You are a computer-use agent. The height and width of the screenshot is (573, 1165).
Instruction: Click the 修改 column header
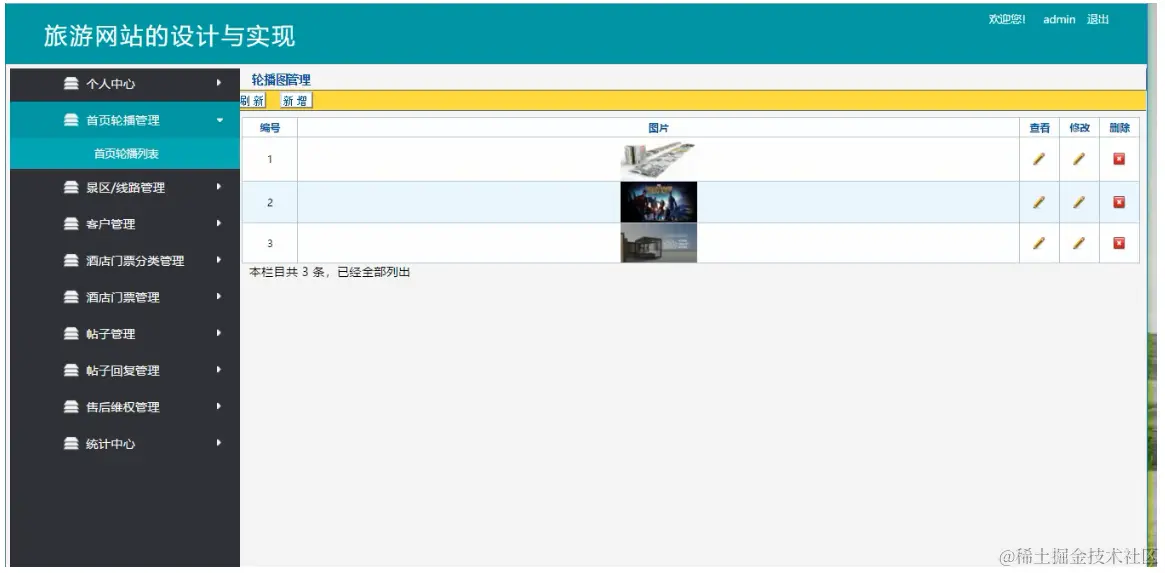click(1080, 128)
